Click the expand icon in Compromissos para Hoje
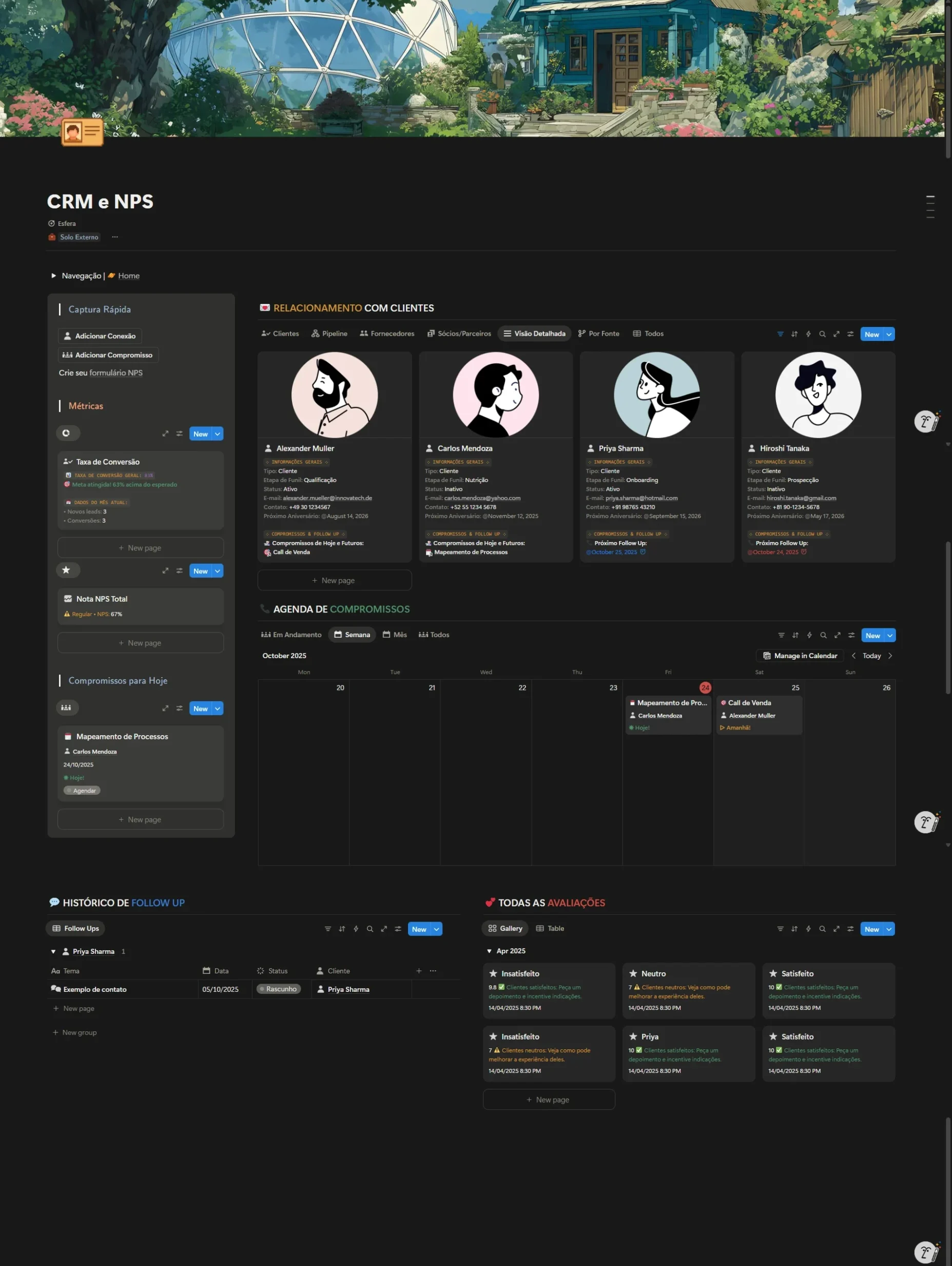Viewport: 952px width, 1266px height. (165, 708)
